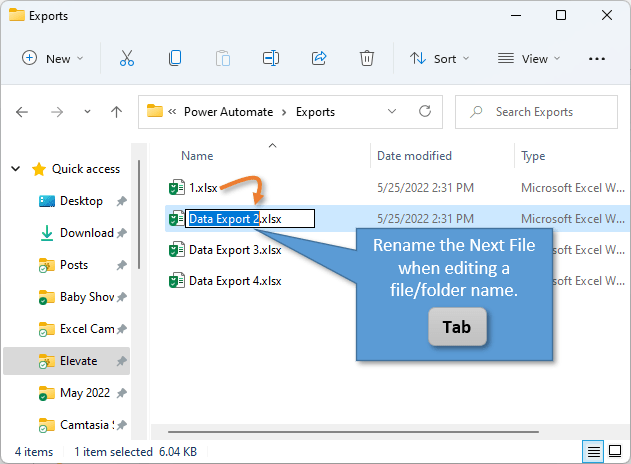Click the Copy icon in toolbar
This screenshot has height=464, width=631.
pyautogui.click(x=175, y=59)
